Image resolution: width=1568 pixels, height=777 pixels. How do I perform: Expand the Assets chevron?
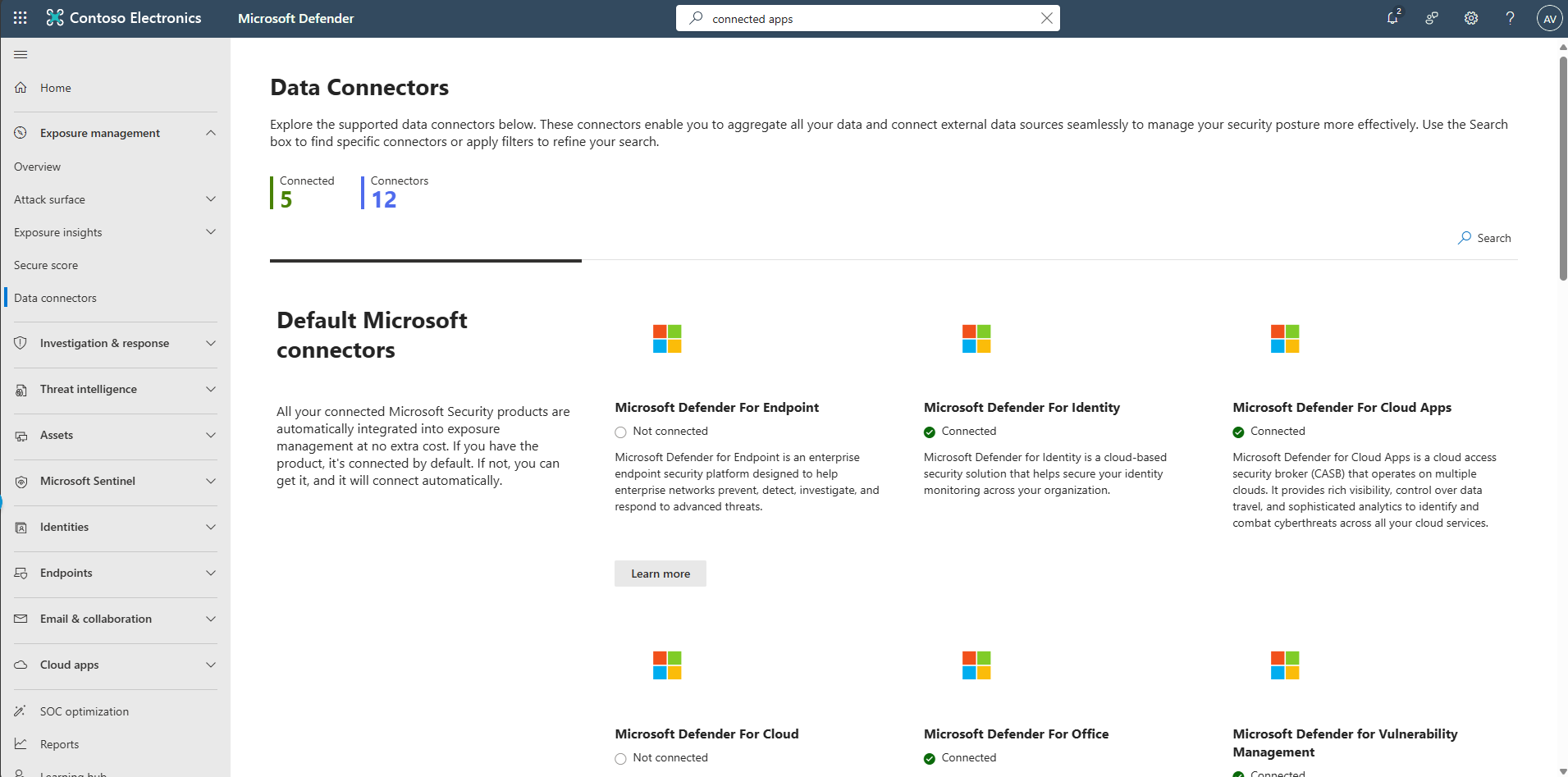coord(211,435)
